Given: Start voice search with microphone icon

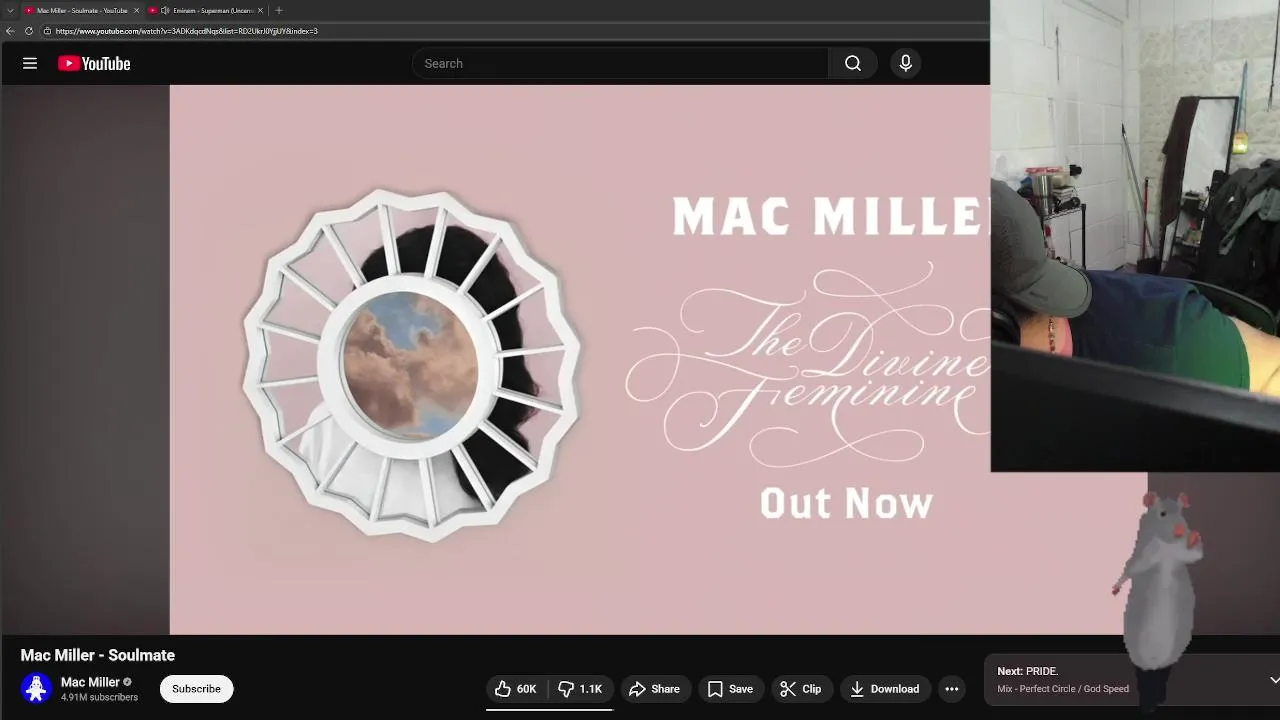Looking at the screenshot, I should click(906, 63).
